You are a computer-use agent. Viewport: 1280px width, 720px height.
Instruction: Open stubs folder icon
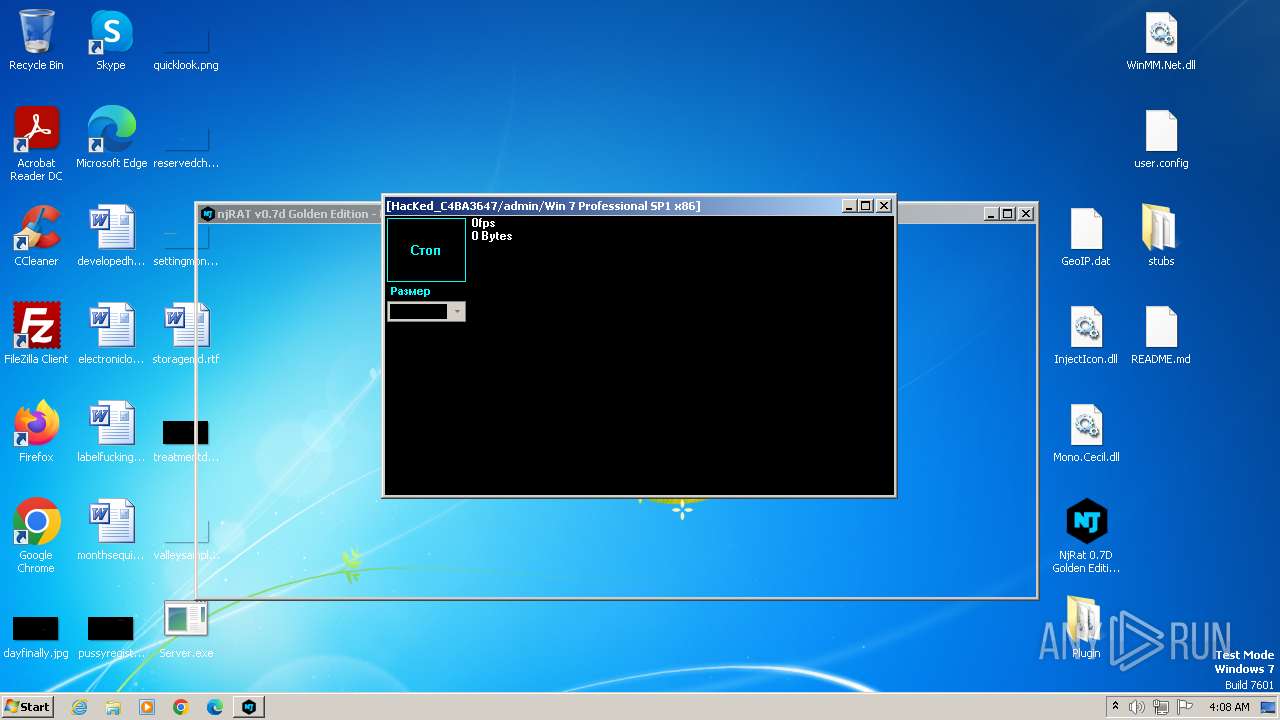tap(1161, 237)
